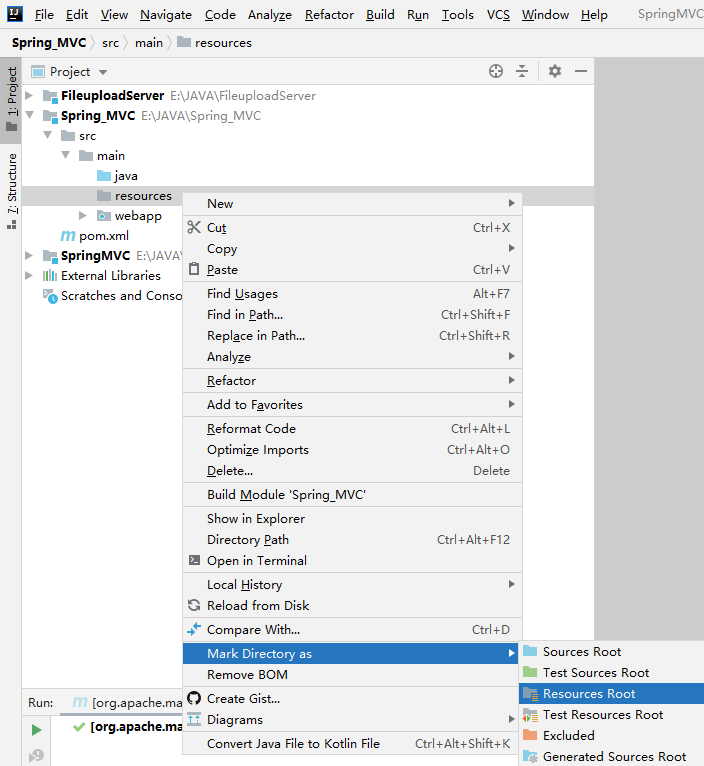Click the orange Excluded folder icon
The width and height of the screenshot is (704, 766).
click(530, 735)
